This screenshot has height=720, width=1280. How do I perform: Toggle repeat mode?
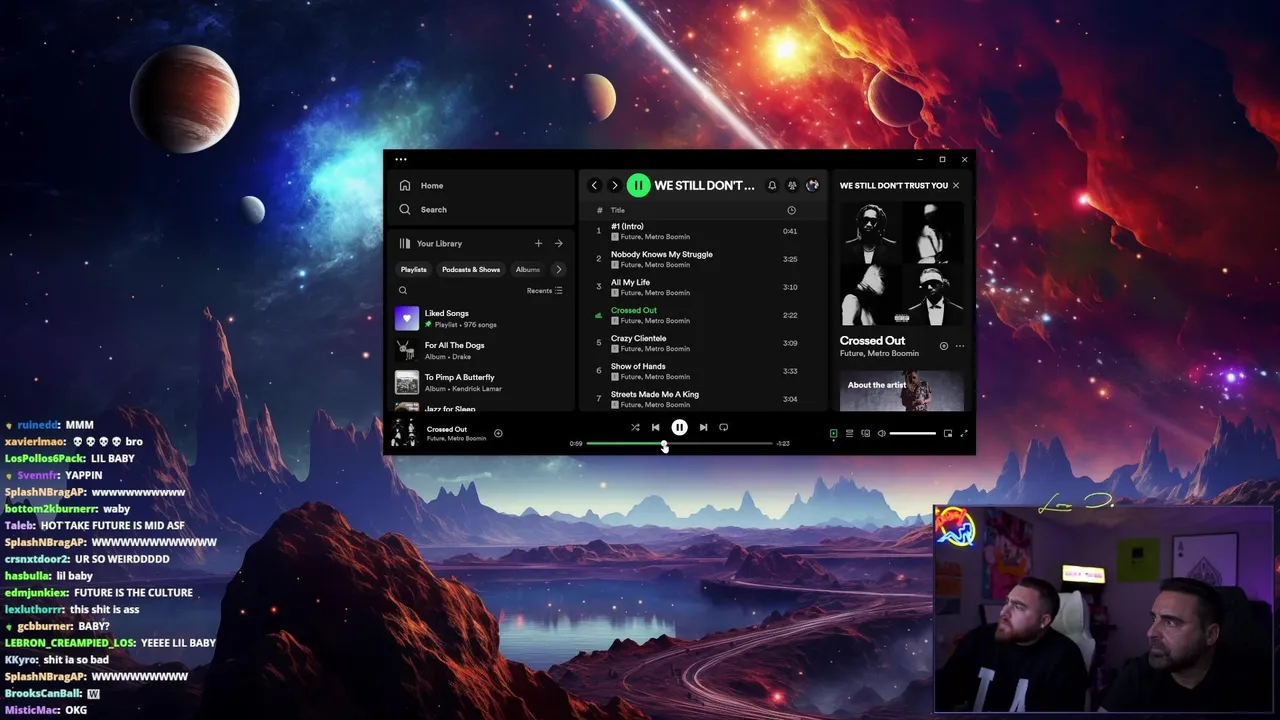tap(724, 427)
